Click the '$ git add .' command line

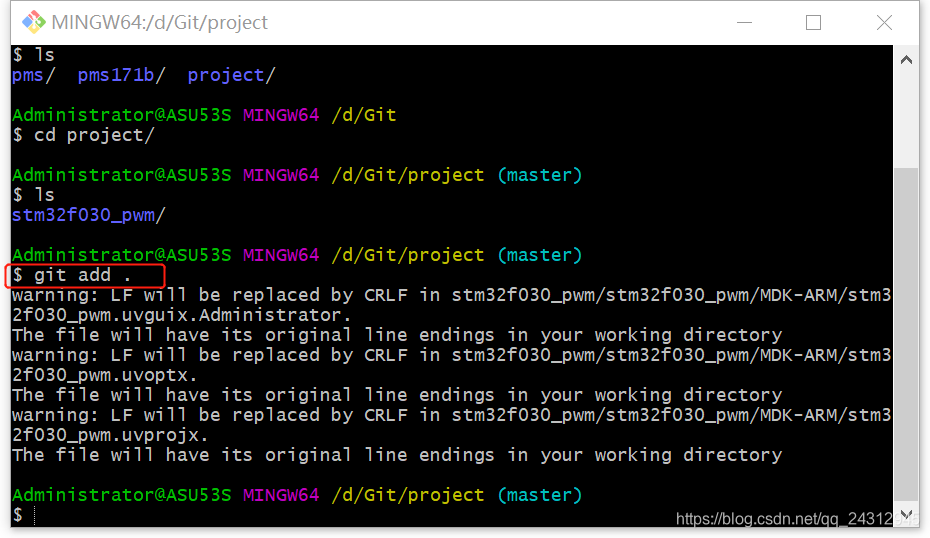72,275
